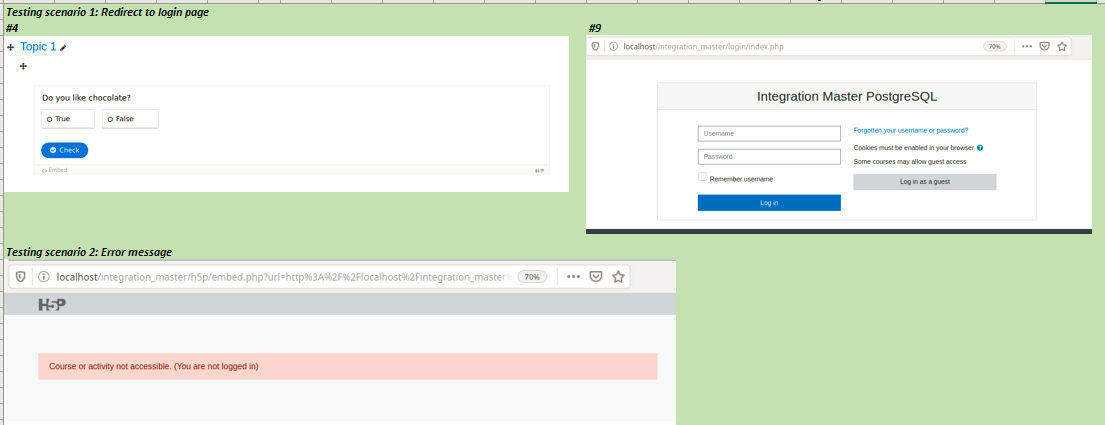Click the '#9' label cell
This screenshot has height=425, width=1105.
(x=595, y=28)
